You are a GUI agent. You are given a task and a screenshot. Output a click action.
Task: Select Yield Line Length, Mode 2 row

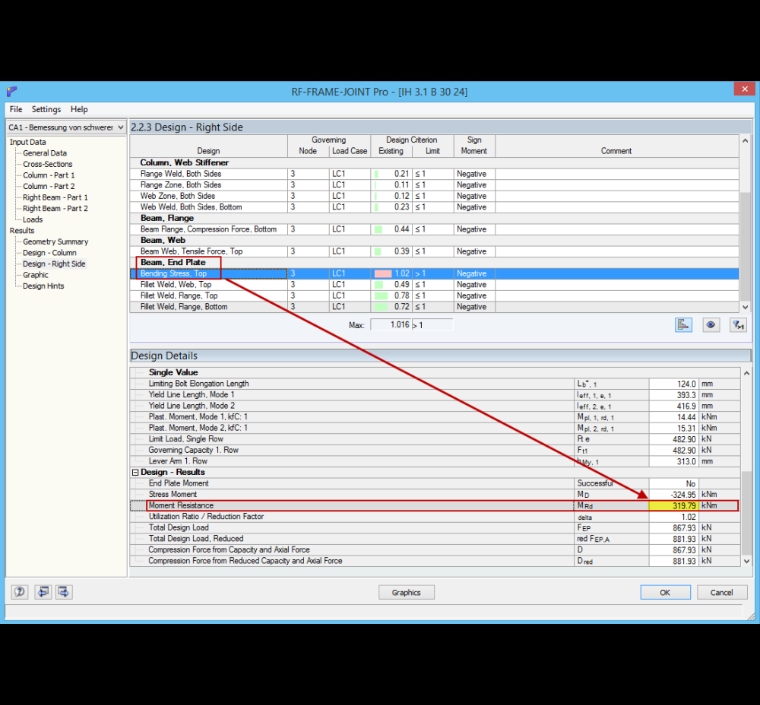(435, 406)
